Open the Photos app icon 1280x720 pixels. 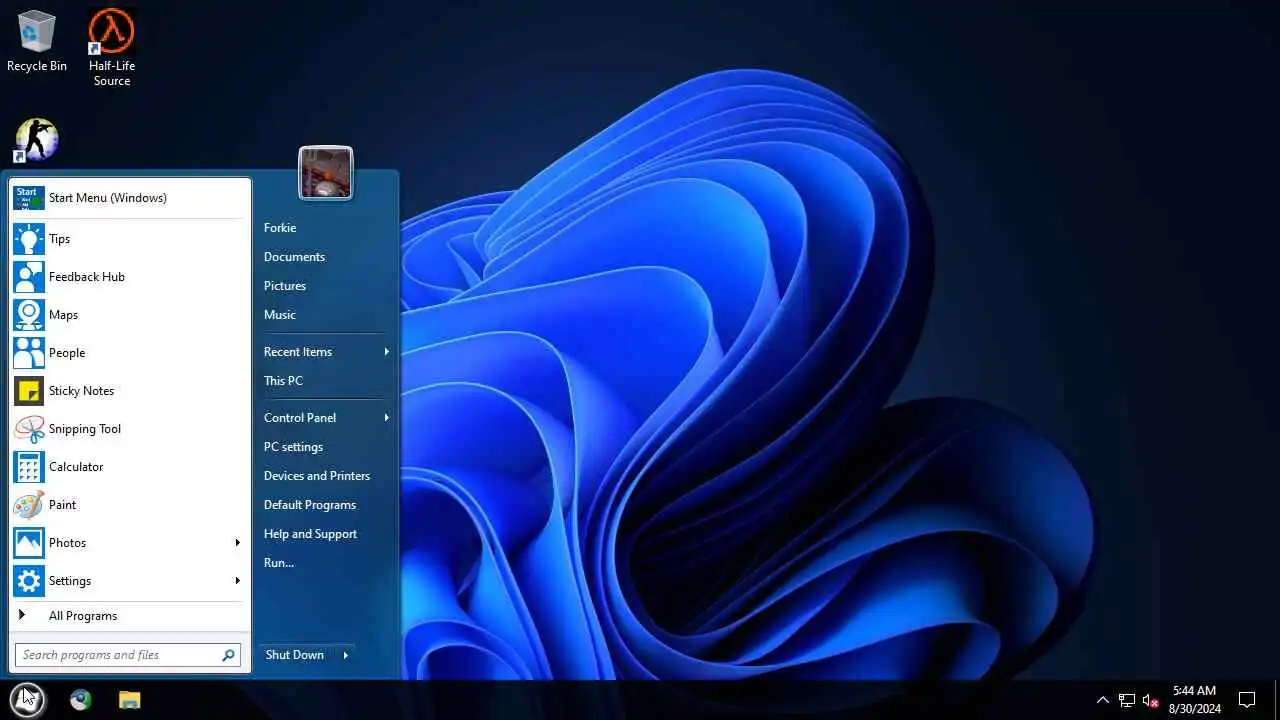(x=29, y=543)
